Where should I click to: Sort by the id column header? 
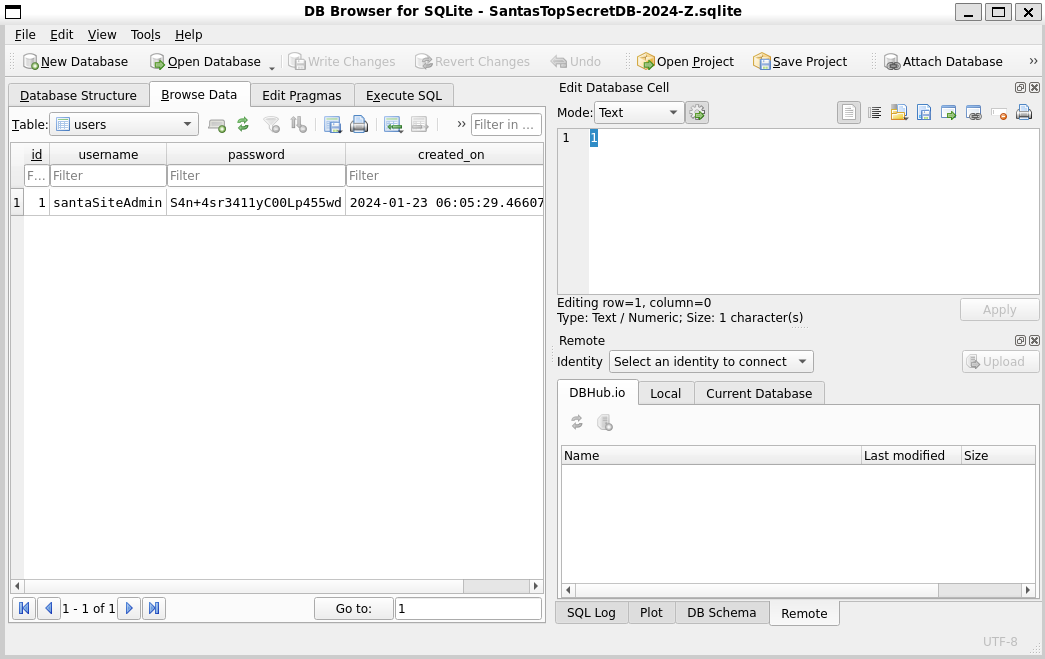coord(37,155)
